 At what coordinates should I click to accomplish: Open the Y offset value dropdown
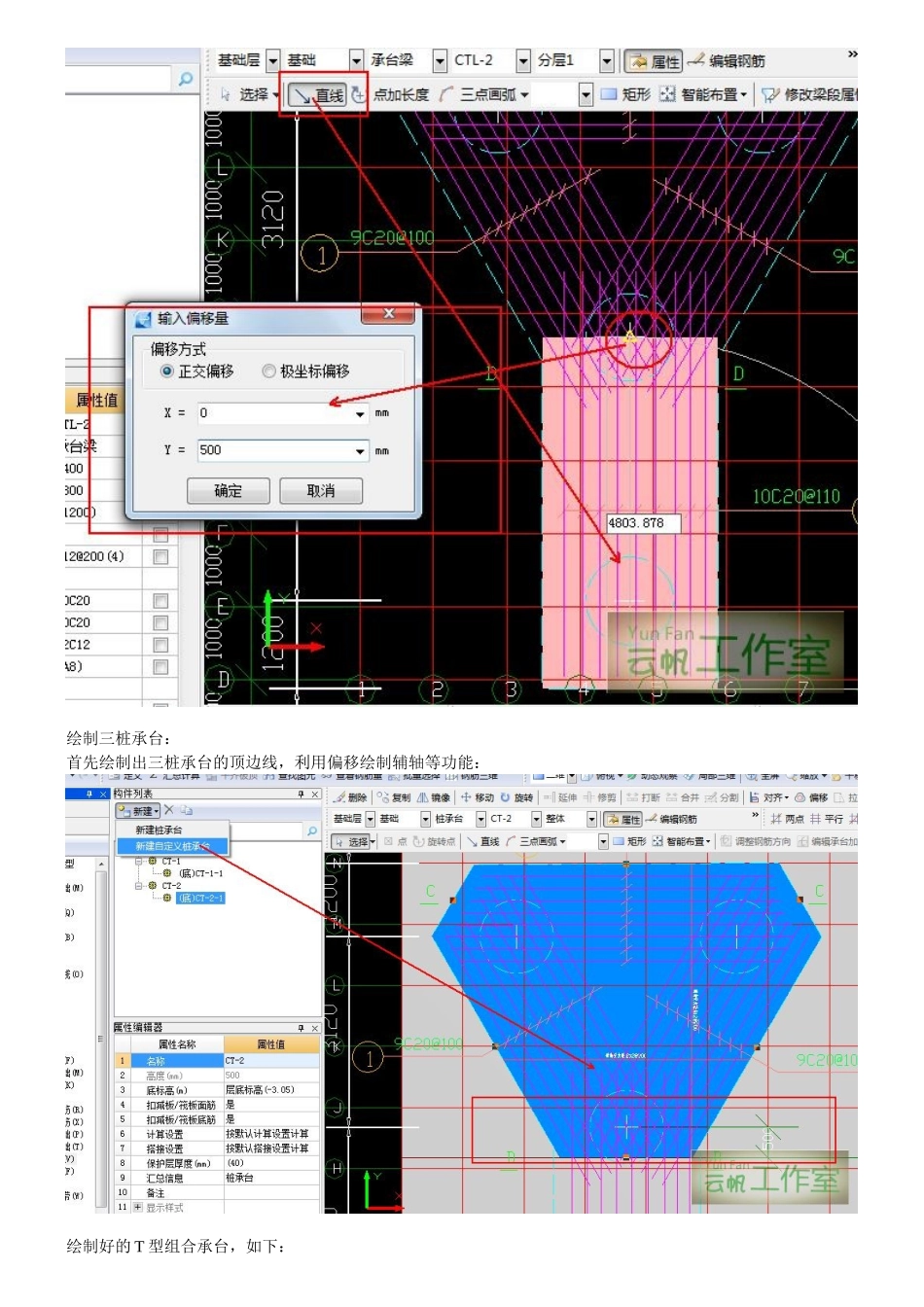(360, 451)
